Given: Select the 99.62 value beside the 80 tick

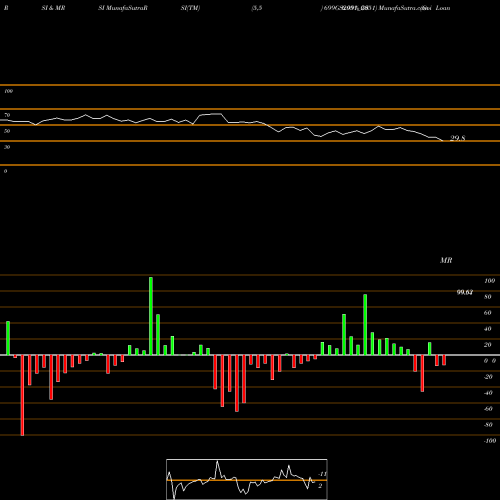Looking at the screenshot, I should tap(465, 292).
